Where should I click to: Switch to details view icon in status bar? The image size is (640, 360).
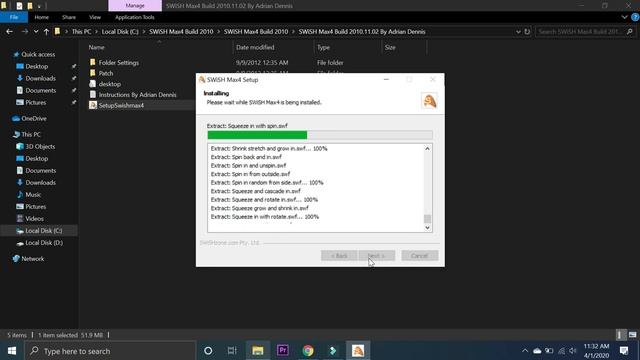[x=620, y=335]
